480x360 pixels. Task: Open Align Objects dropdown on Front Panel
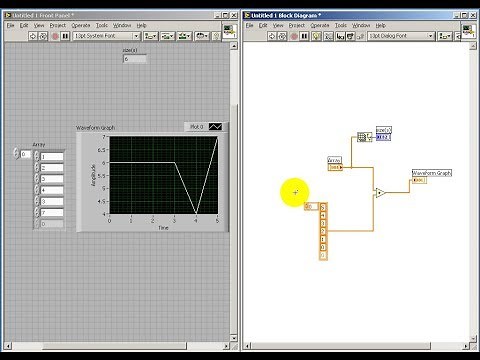point(151,36)
